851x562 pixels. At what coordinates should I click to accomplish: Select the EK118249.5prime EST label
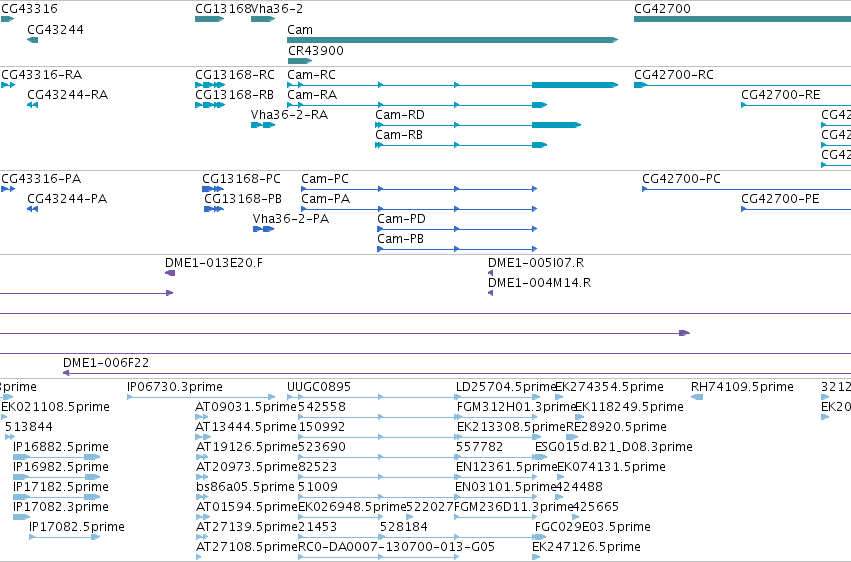pyautogui.click(x=630, y=407)
